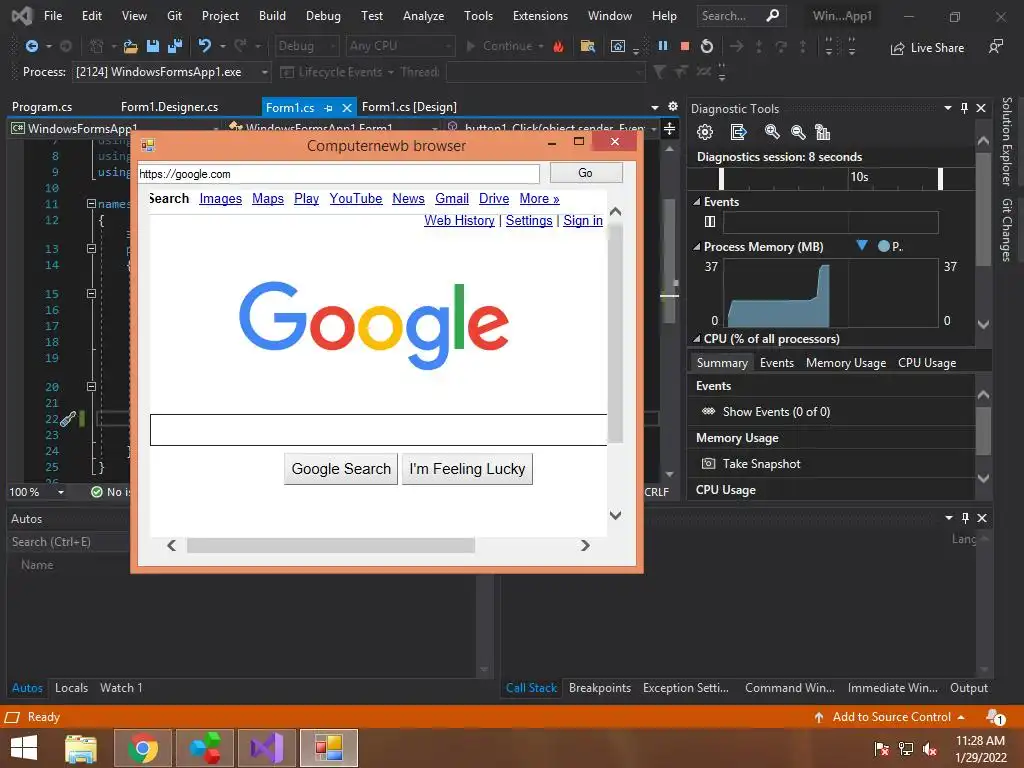This screenshot has height=768, width=1024.
Task: Click the browser horizontal scrollbar thumb
Action: click(x=330, y=545)
